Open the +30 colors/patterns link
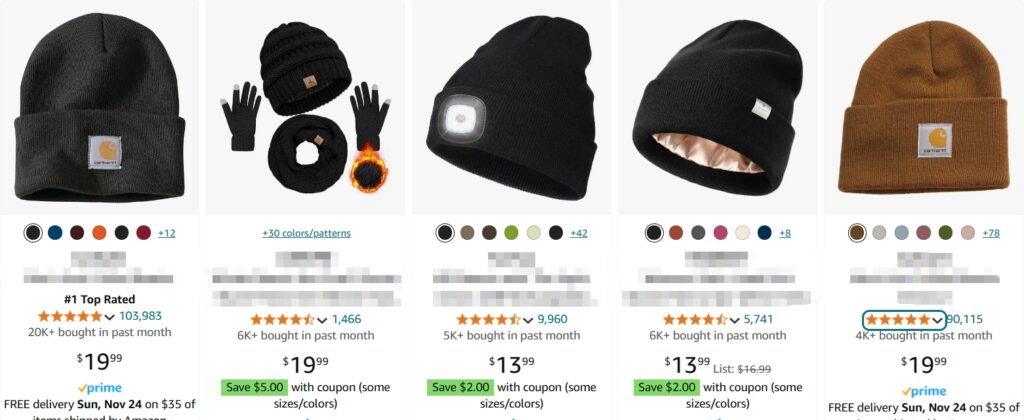The image size is (1024, 420). (306, 233)
